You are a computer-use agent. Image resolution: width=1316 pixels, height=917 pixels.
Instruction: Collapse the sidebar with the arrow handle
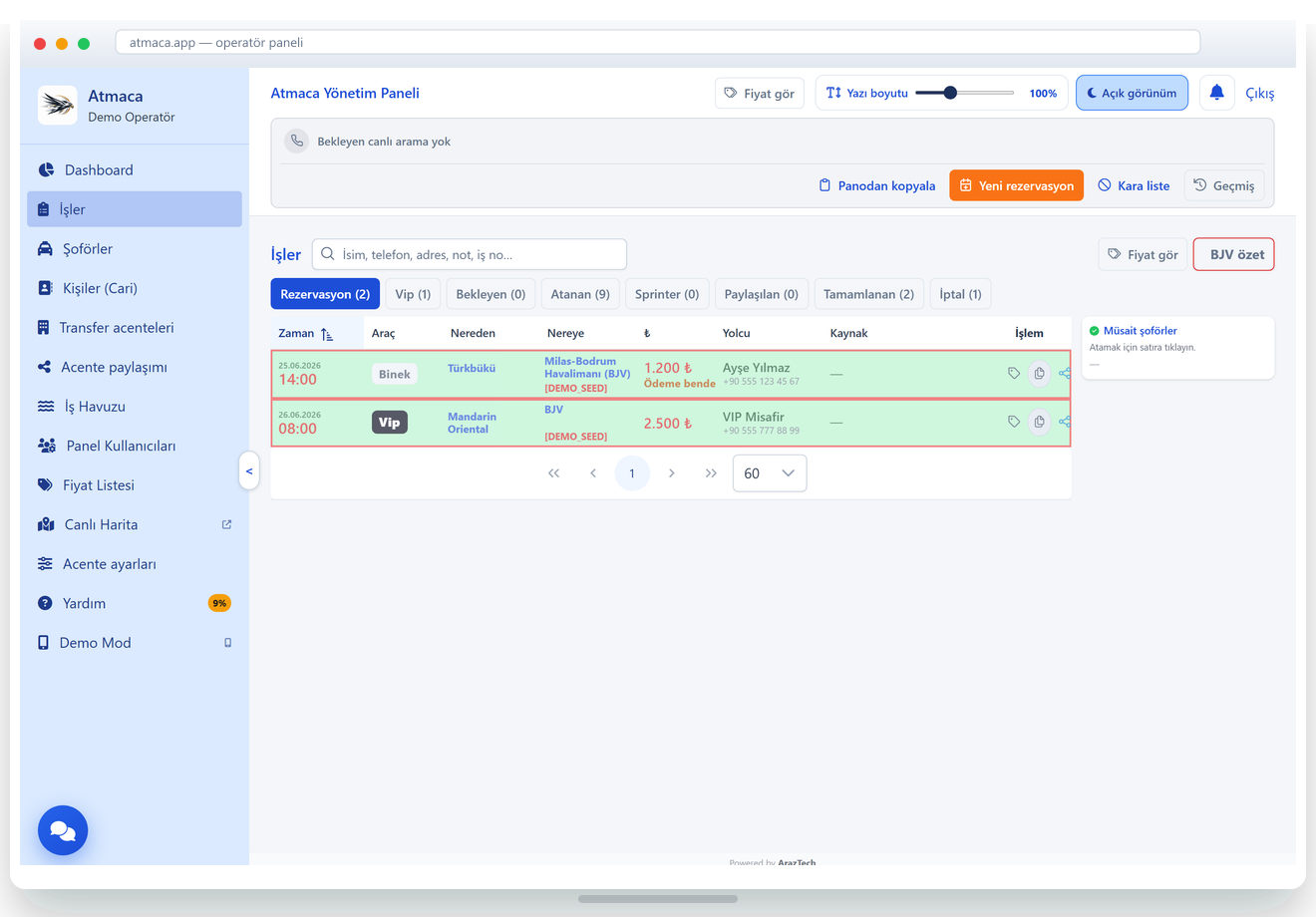(x=249, y=470)
